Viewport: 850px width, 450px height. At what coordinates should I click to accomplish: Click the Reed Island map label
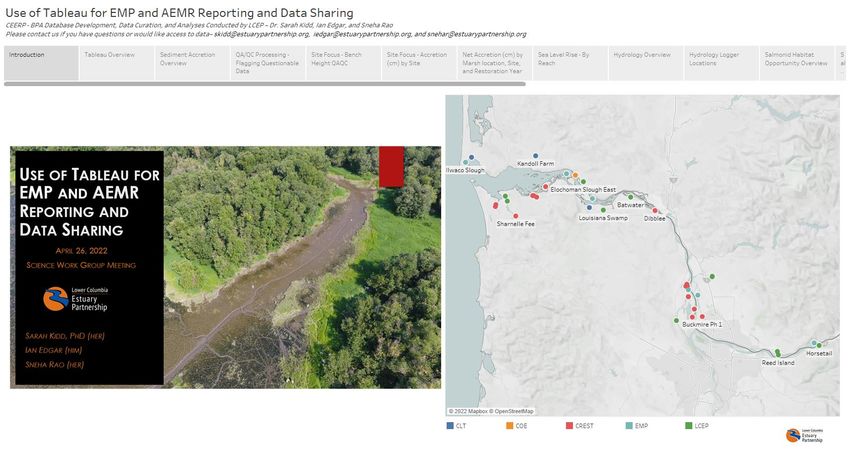pos(778,363)
